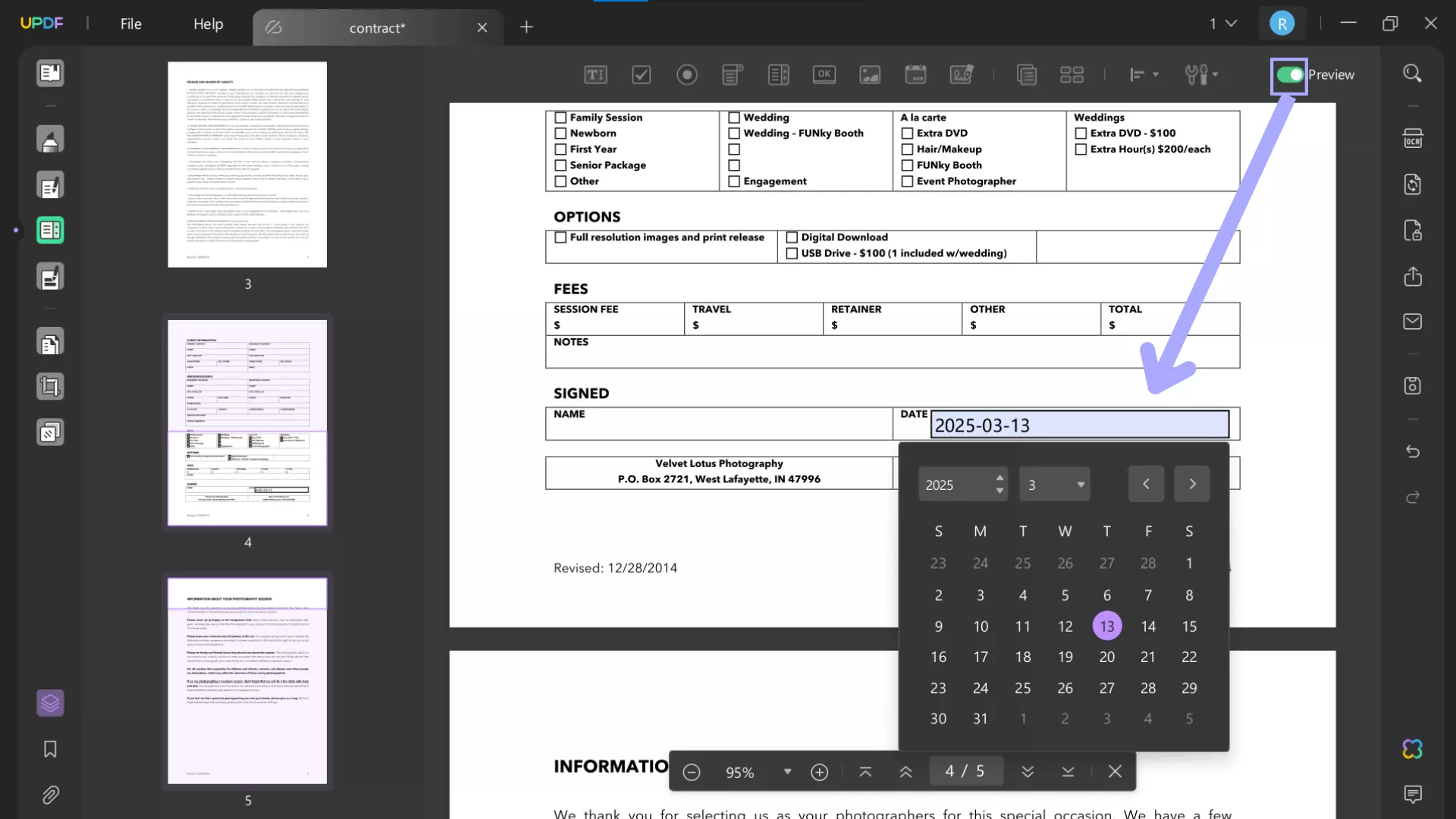The height and width of the screenshot is (819, 1456).
Task: Open the comments panel icon
Action: tap(1413, 794)
